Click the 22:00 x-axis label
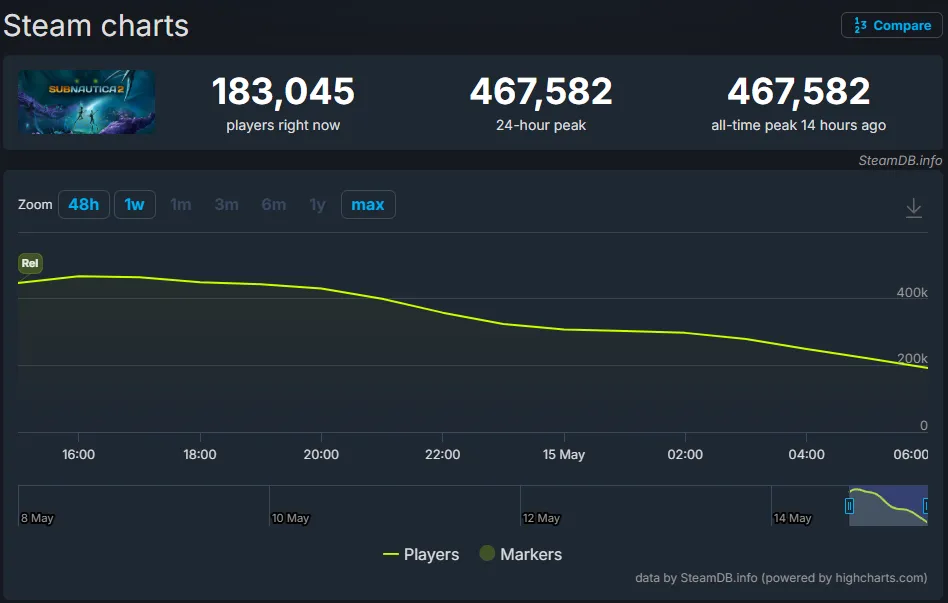Screen dimensions: 948x603 click(443, 454)
